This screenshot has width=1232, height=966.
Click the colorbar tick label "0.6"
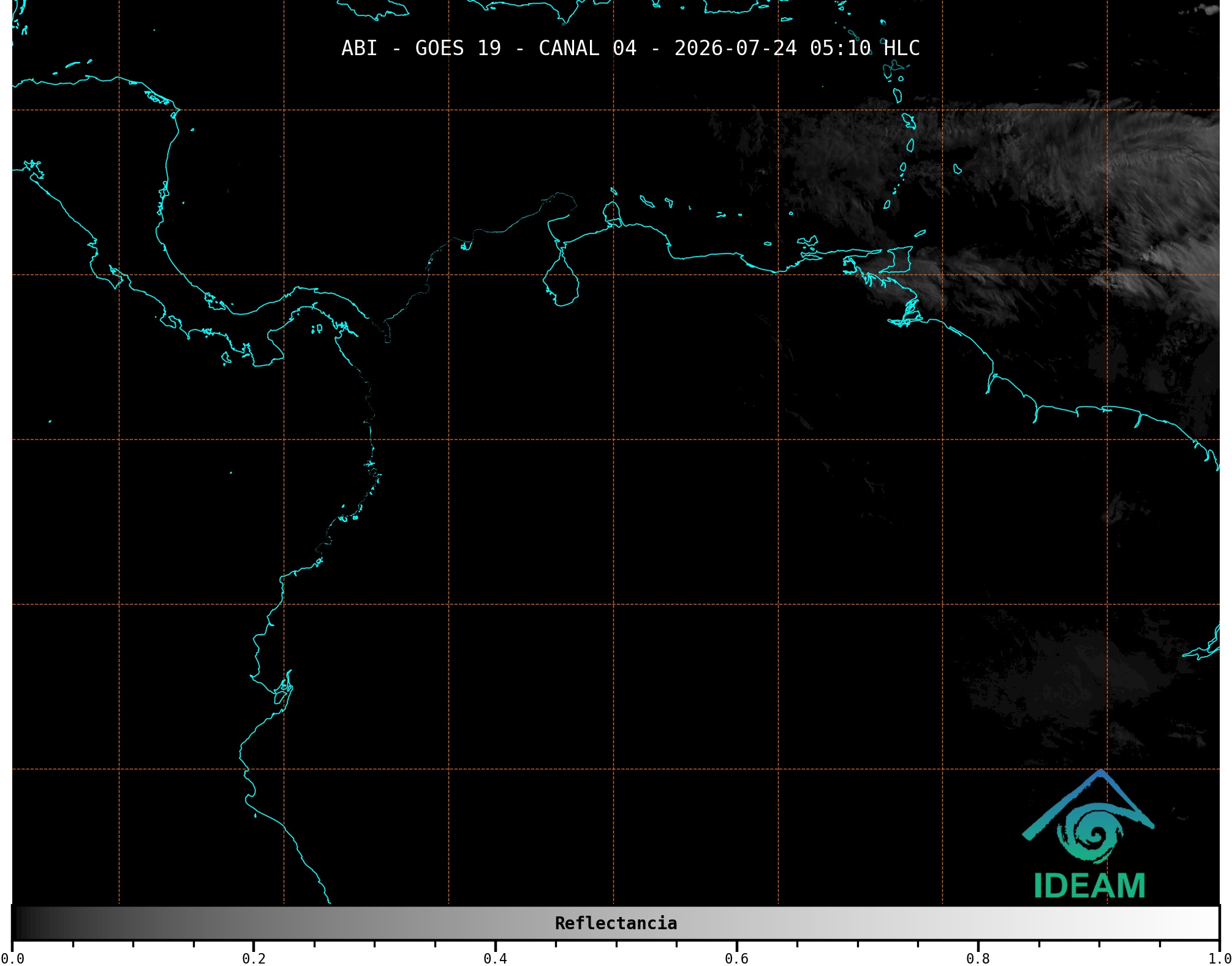coord(736,959)
